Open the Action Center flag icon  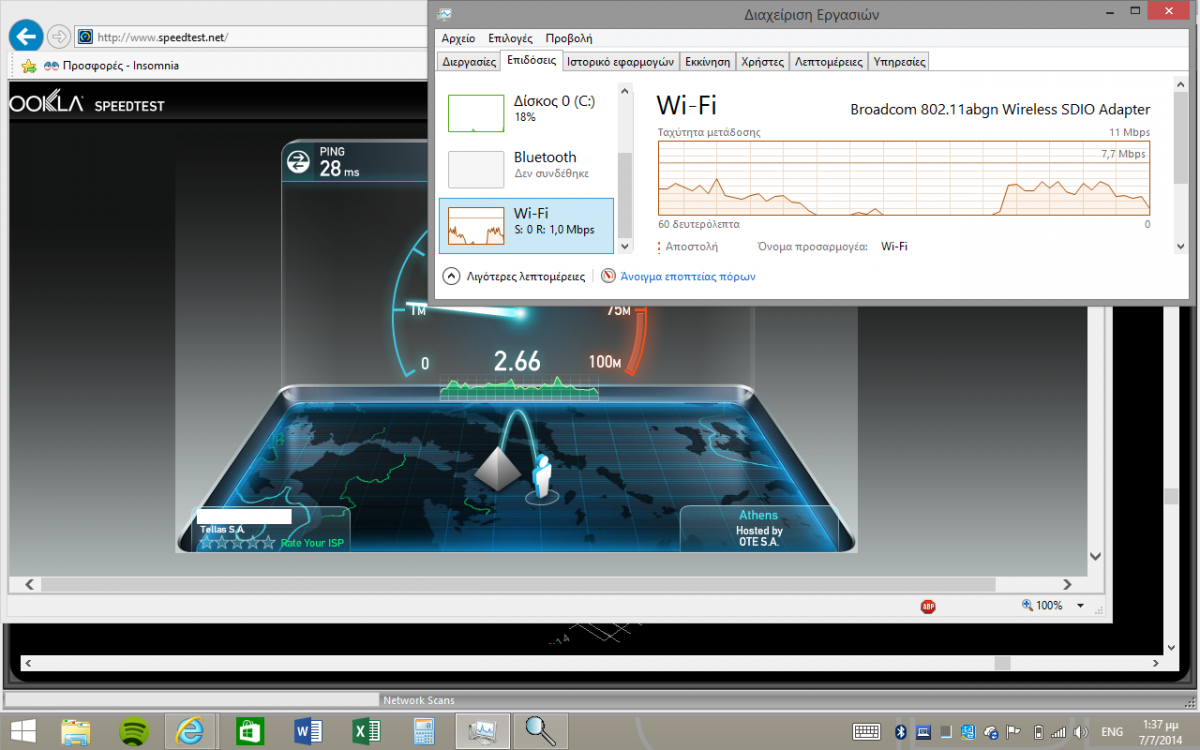tap(1011, 731)
